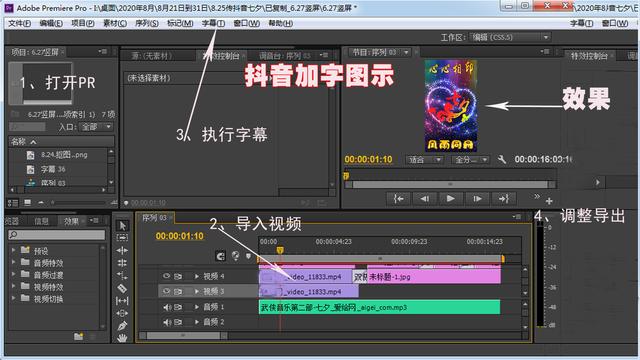Toggle sync lock on 视频 3 track

178,291
